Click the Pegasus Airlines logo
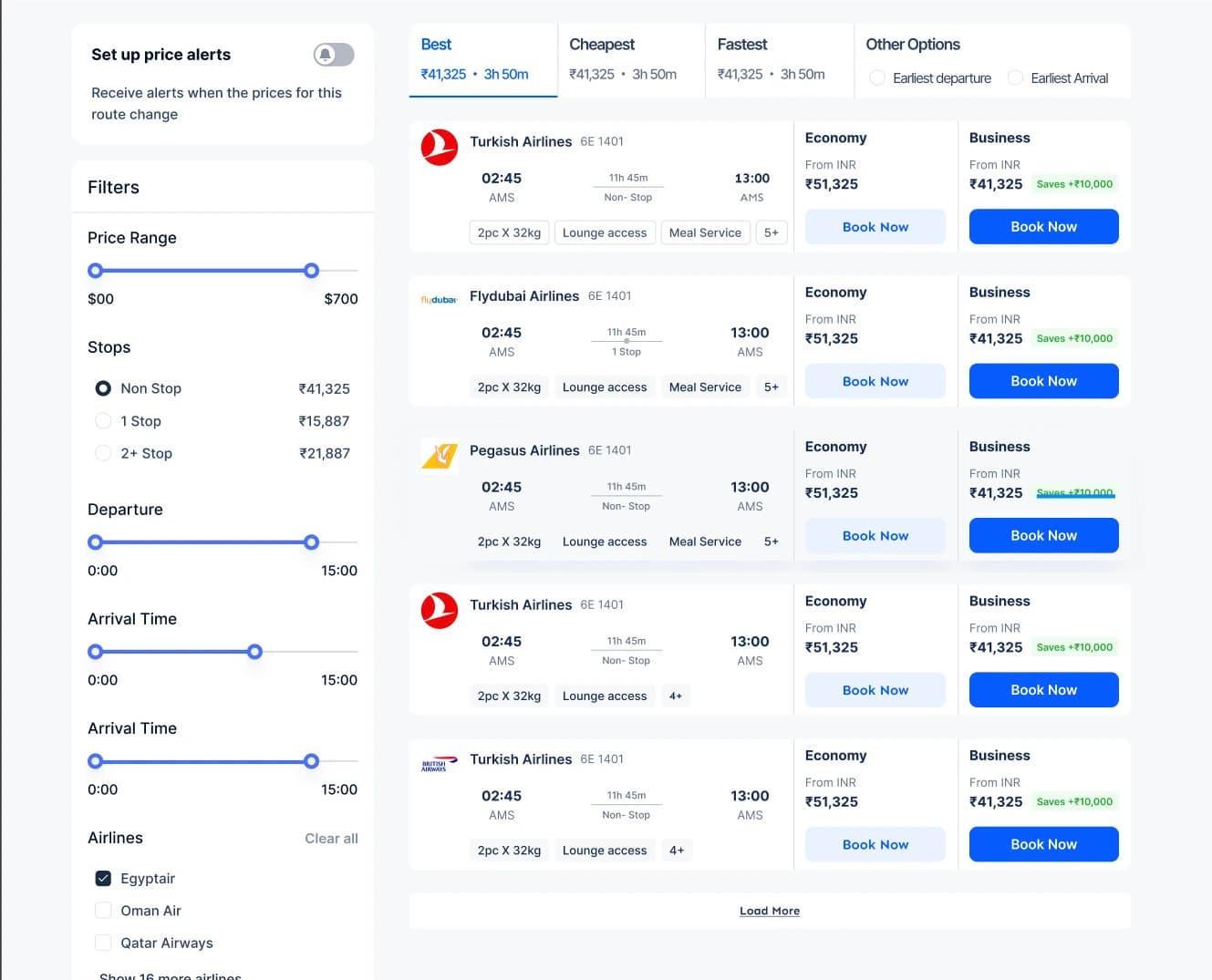1212x980 pixels. (x=440, y=456)
